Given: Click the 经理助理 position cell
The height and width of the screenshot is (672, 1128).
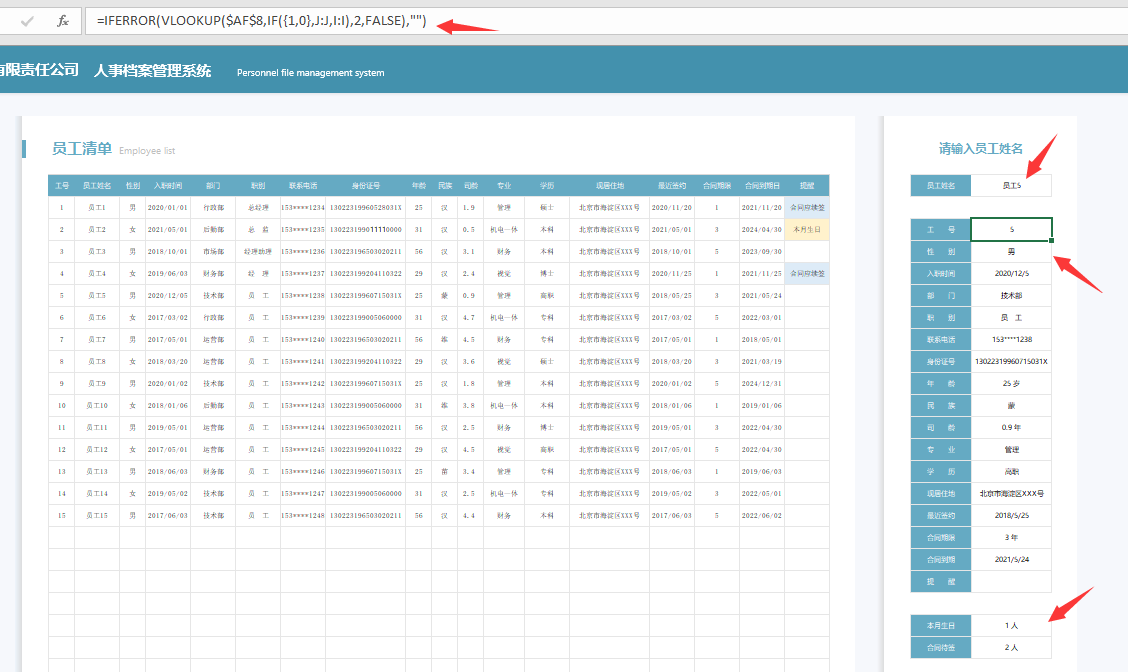Looking at the screenshot, I should [258, 252].
